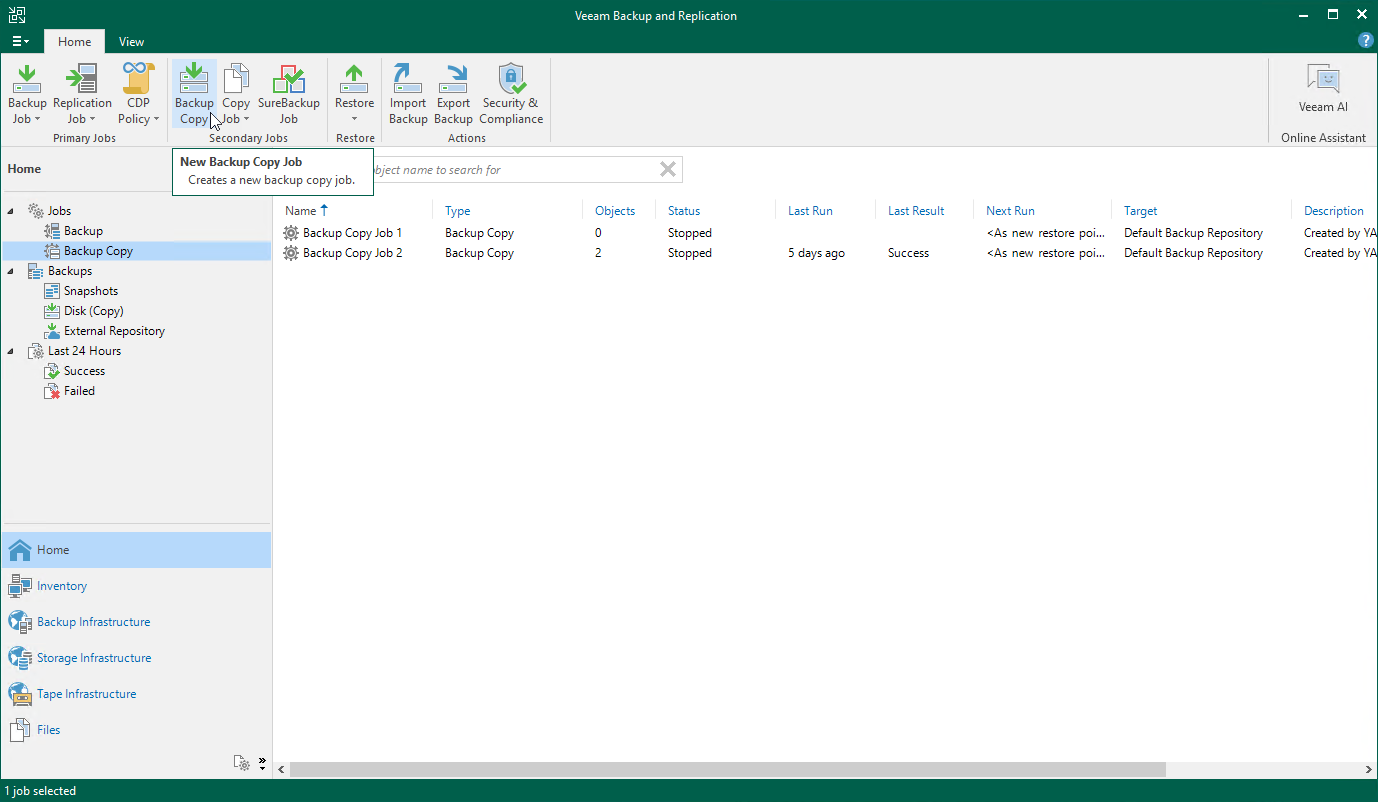Viewport: 1378px width, 802px height.
Task: Click the help question mark icon
Action: (1365, 41)
